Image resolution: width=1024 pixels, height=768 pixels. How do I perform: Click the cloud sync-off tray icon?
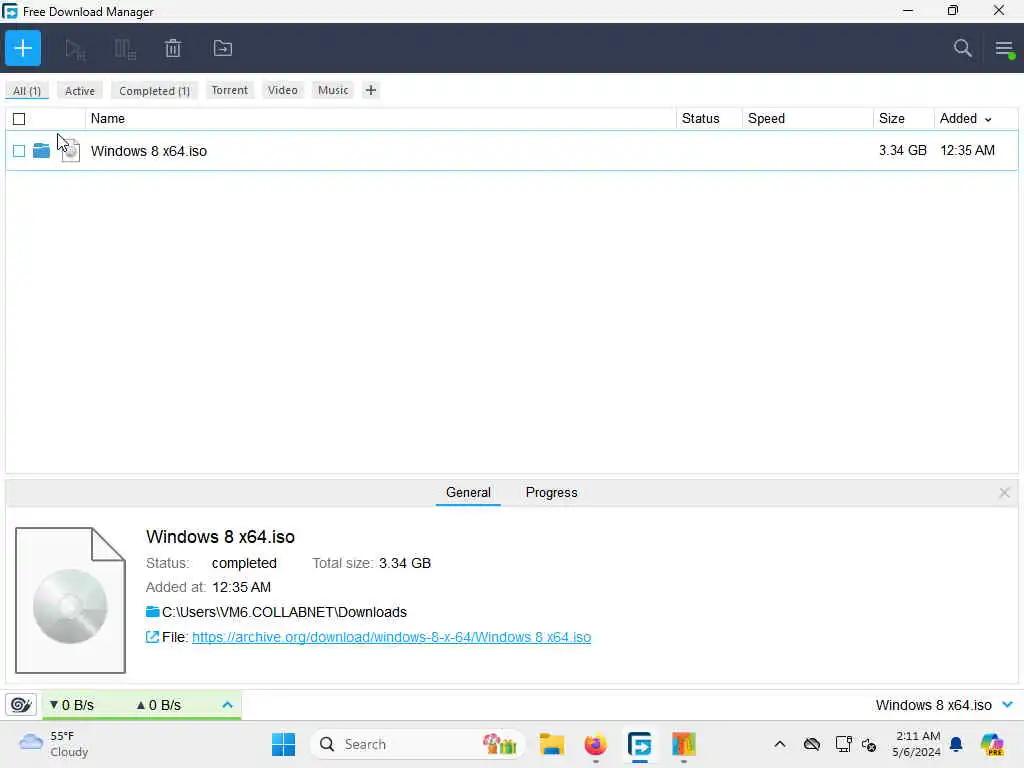tap(812, 744)
